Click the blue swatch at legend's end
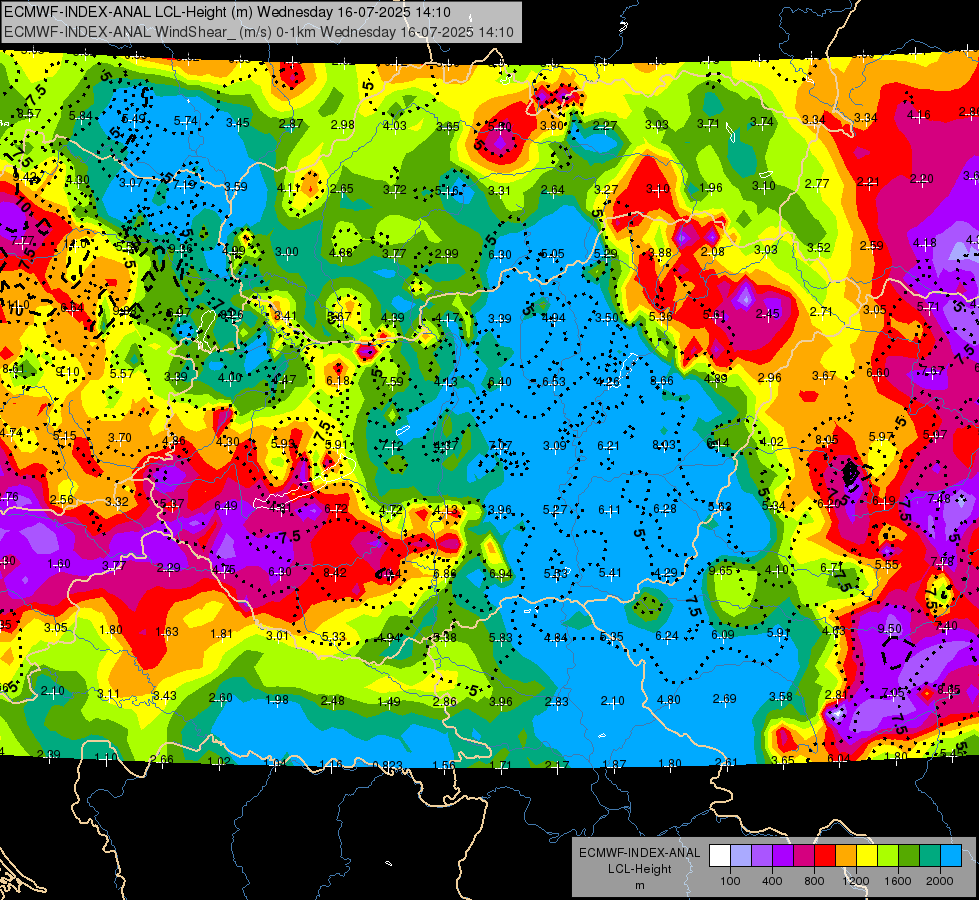 pyautogui.click(x=951, y=856)
